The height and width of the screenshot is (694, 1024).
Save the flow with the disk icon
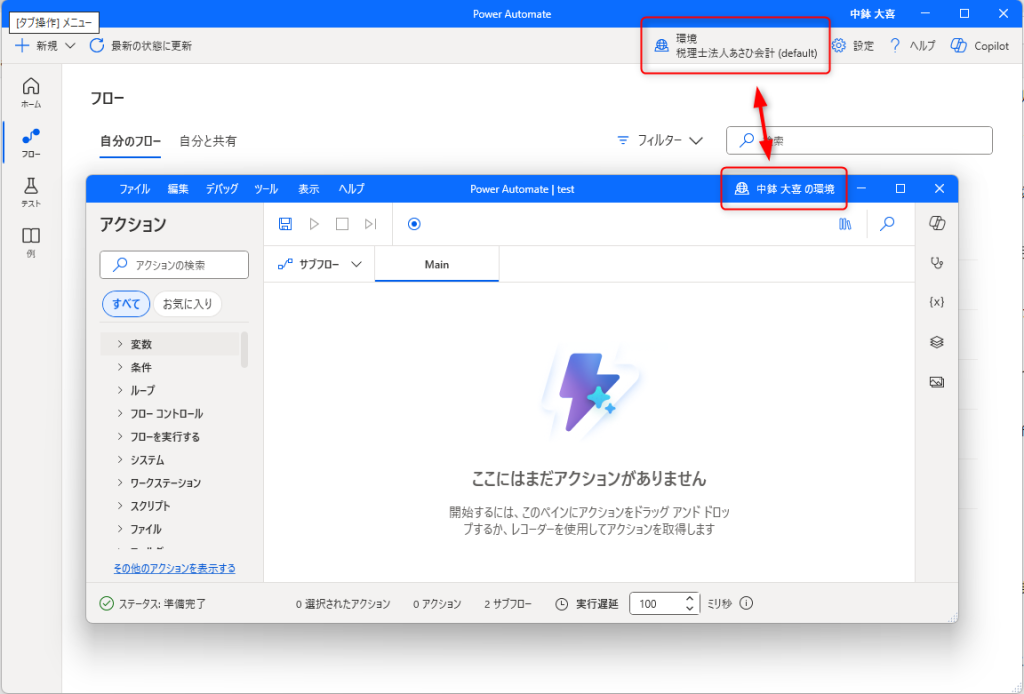285,224
